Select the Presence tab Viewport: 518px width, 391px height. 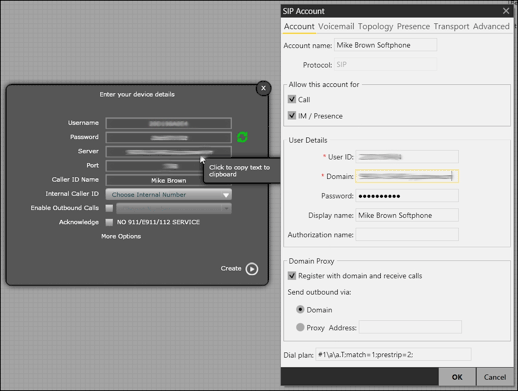click(x=413, y=26)
